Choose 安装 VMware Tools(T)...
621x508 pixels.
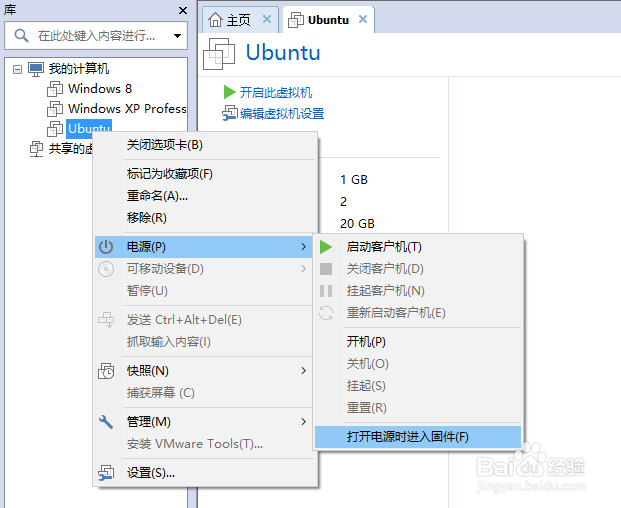(x=204, y=444)
